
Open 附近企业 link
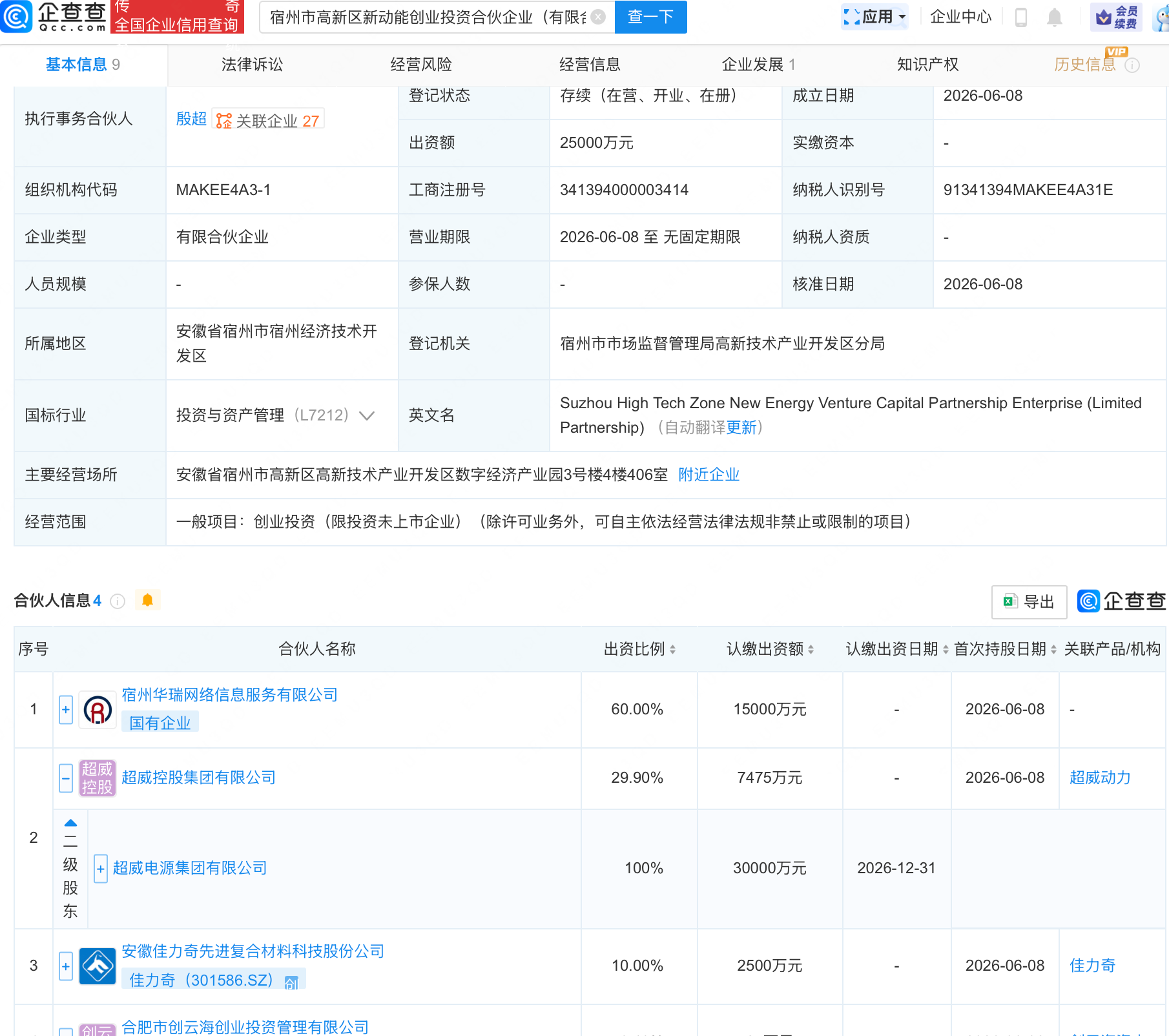point(709,475)
